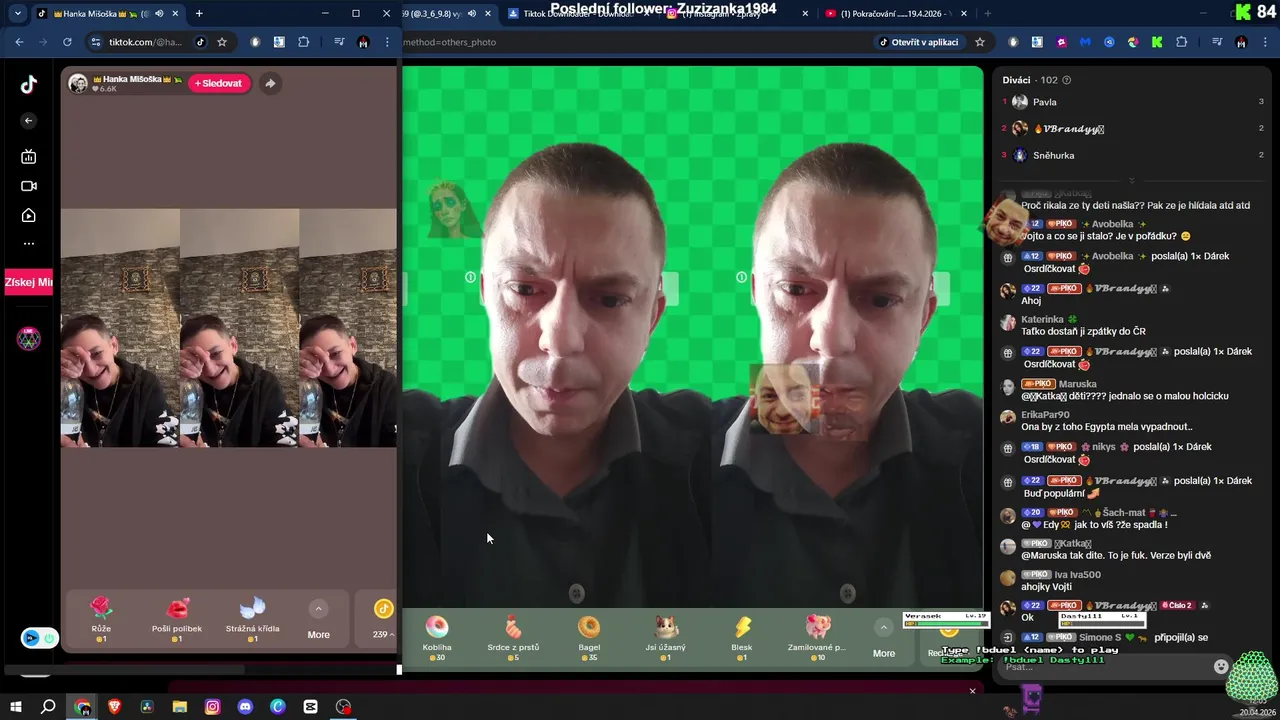Click the Otevřít v aplikaci button

(919, 42)
